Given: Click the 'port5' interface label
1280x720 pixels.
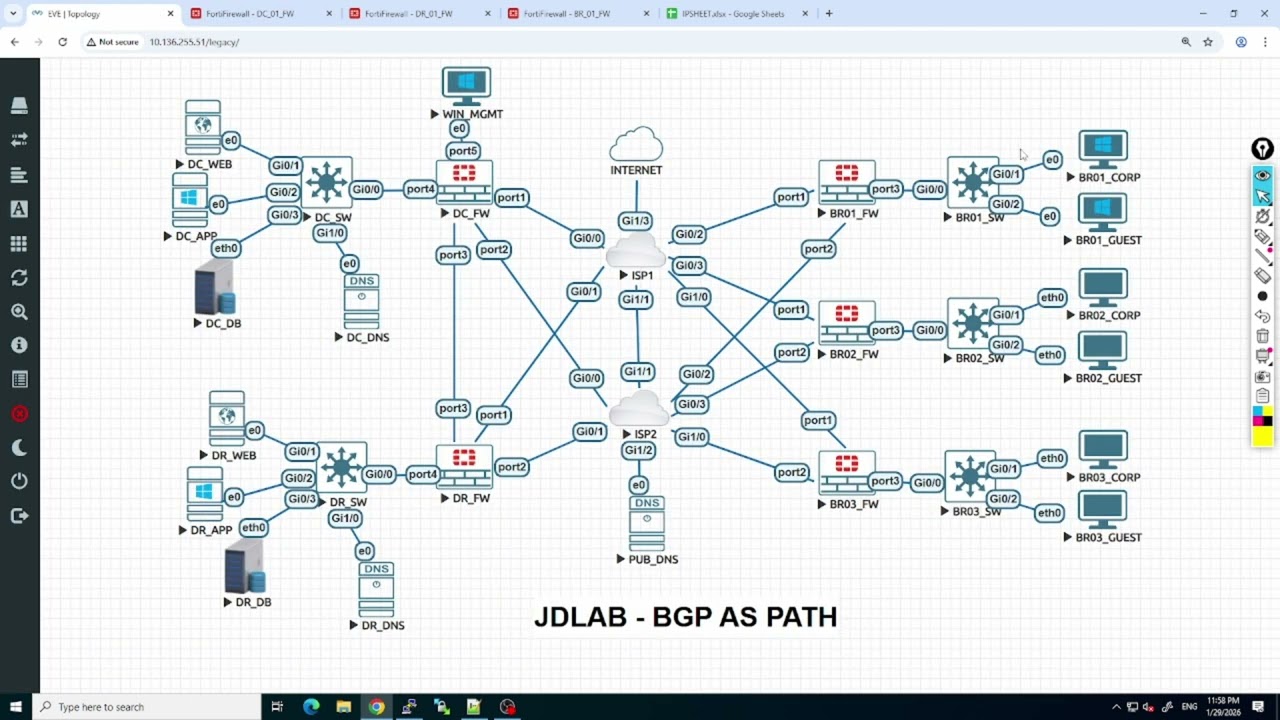Looking at the screenshot, I should (x=463, y=151).
